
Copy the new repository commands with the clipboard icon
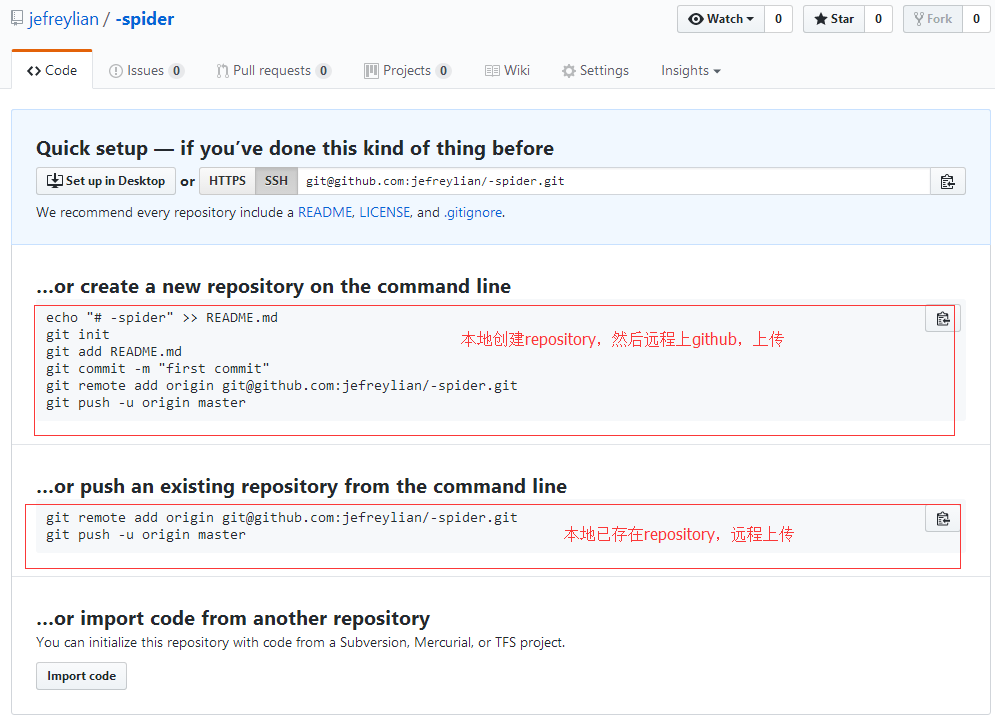pos(943,319)
